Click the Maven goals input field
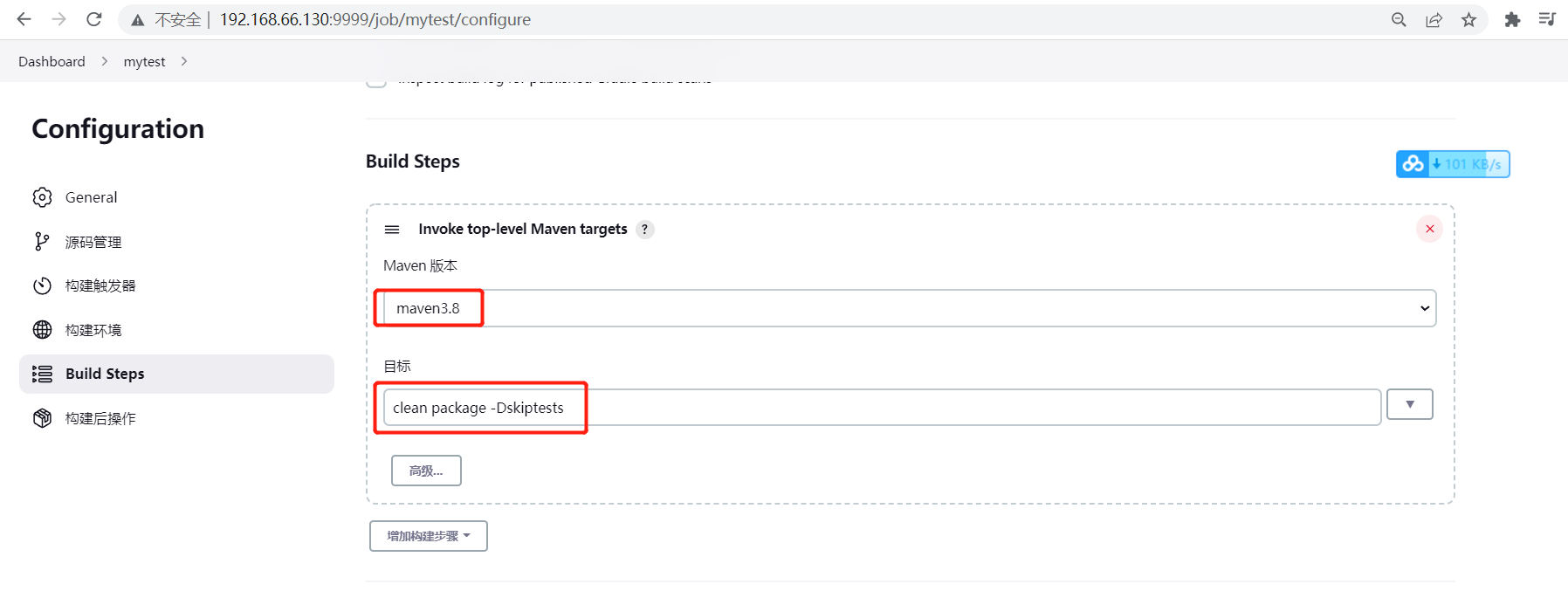Image resolution: width=1568 pixels, height=598 pixels. [x=882, y=408]
